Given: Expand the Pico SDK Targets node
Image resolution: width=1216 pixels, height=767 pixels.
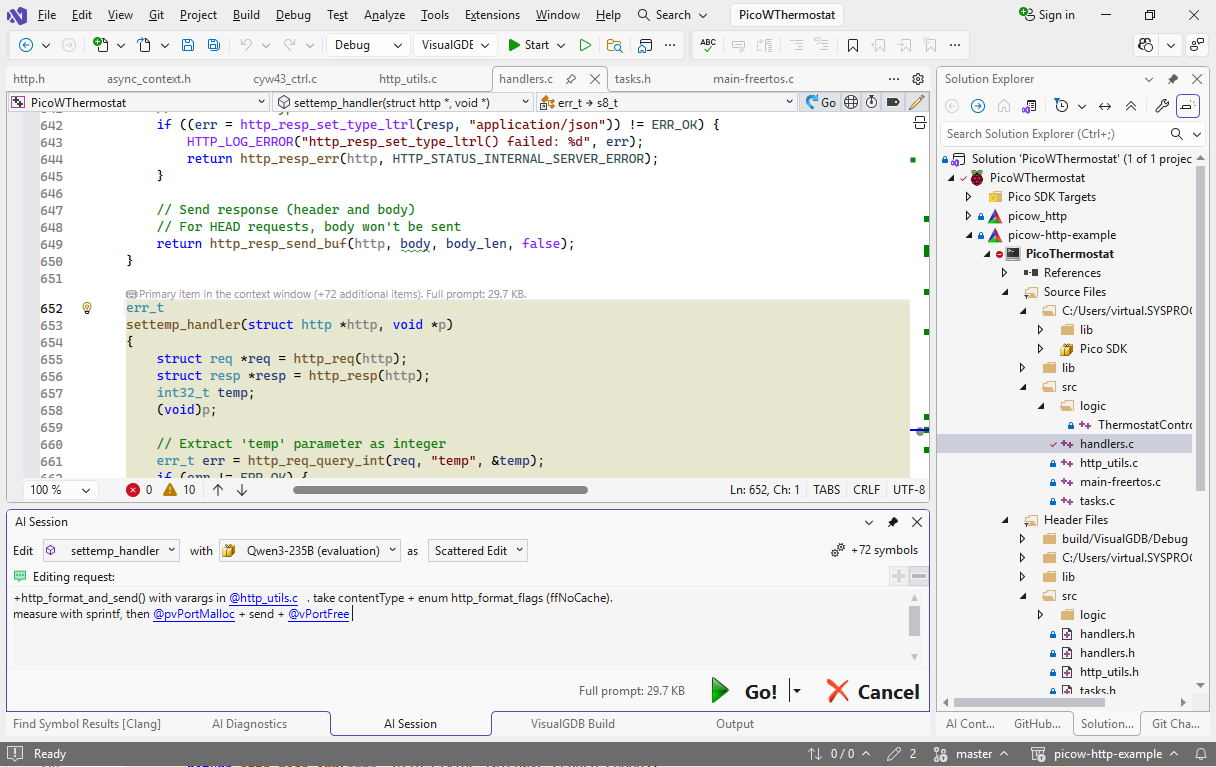Looking at the screenshot, I should coord(968,197).
